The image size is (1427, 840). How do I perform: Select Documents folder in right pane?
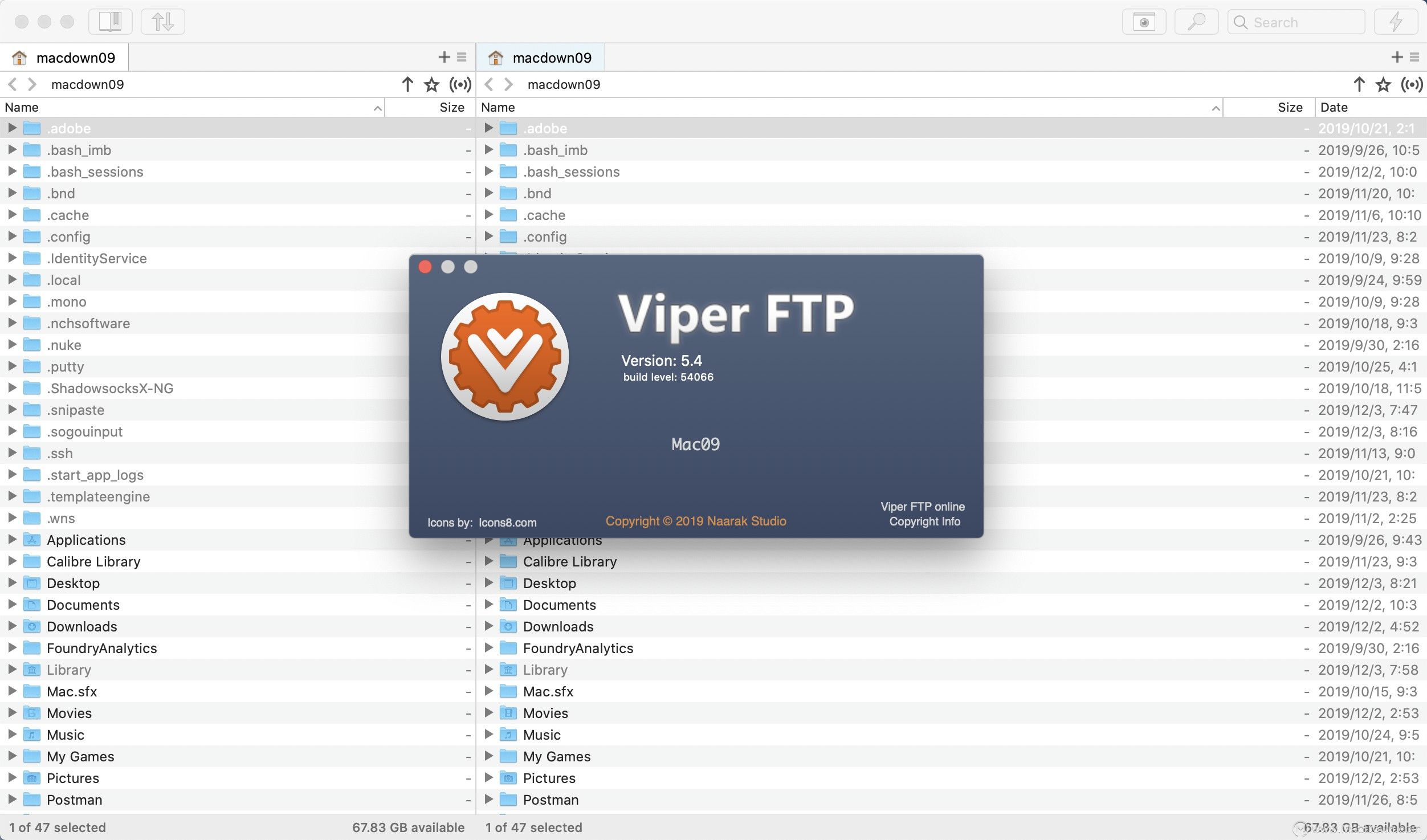[x=559, y=605]
